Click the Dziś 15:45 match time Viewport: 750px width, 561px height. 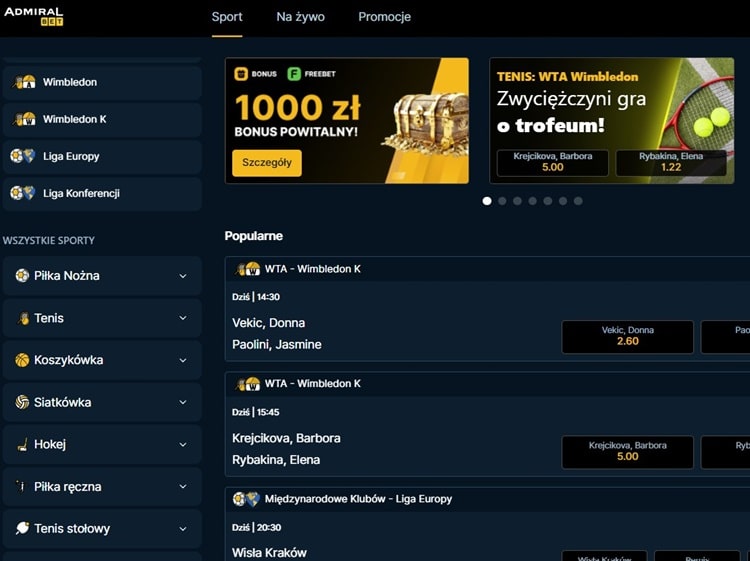click(x=255, y=412)
